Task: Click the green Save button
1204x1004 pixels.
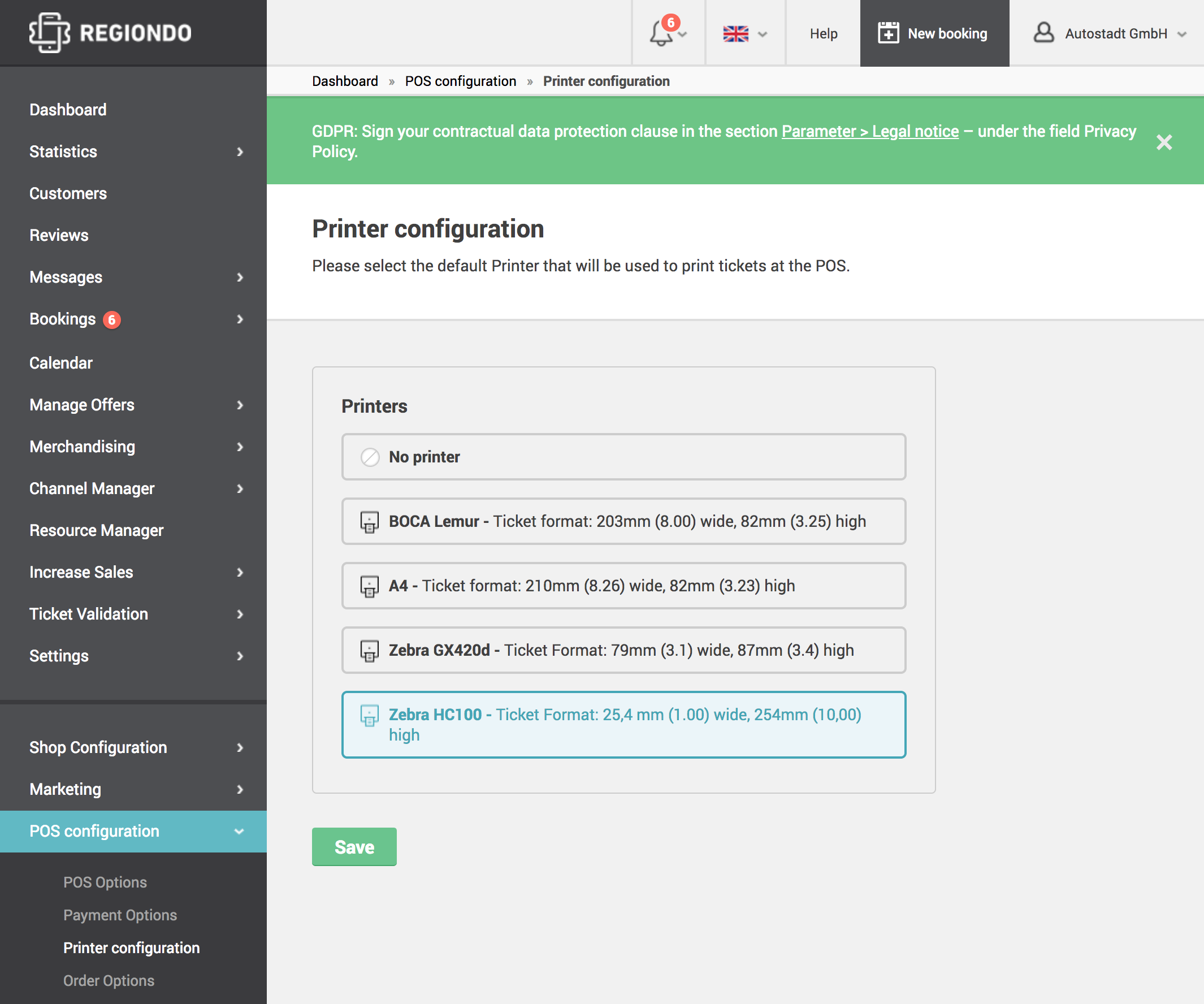Action: [354, 847]
